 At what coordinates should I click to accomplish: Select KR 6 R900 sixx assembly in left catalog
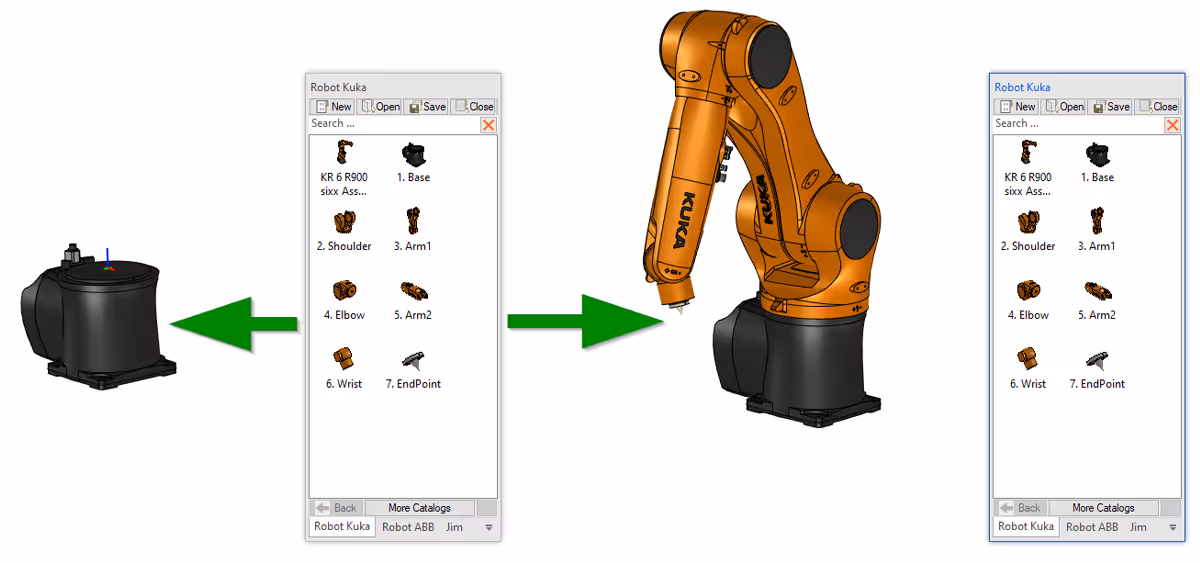click(343, 168)
